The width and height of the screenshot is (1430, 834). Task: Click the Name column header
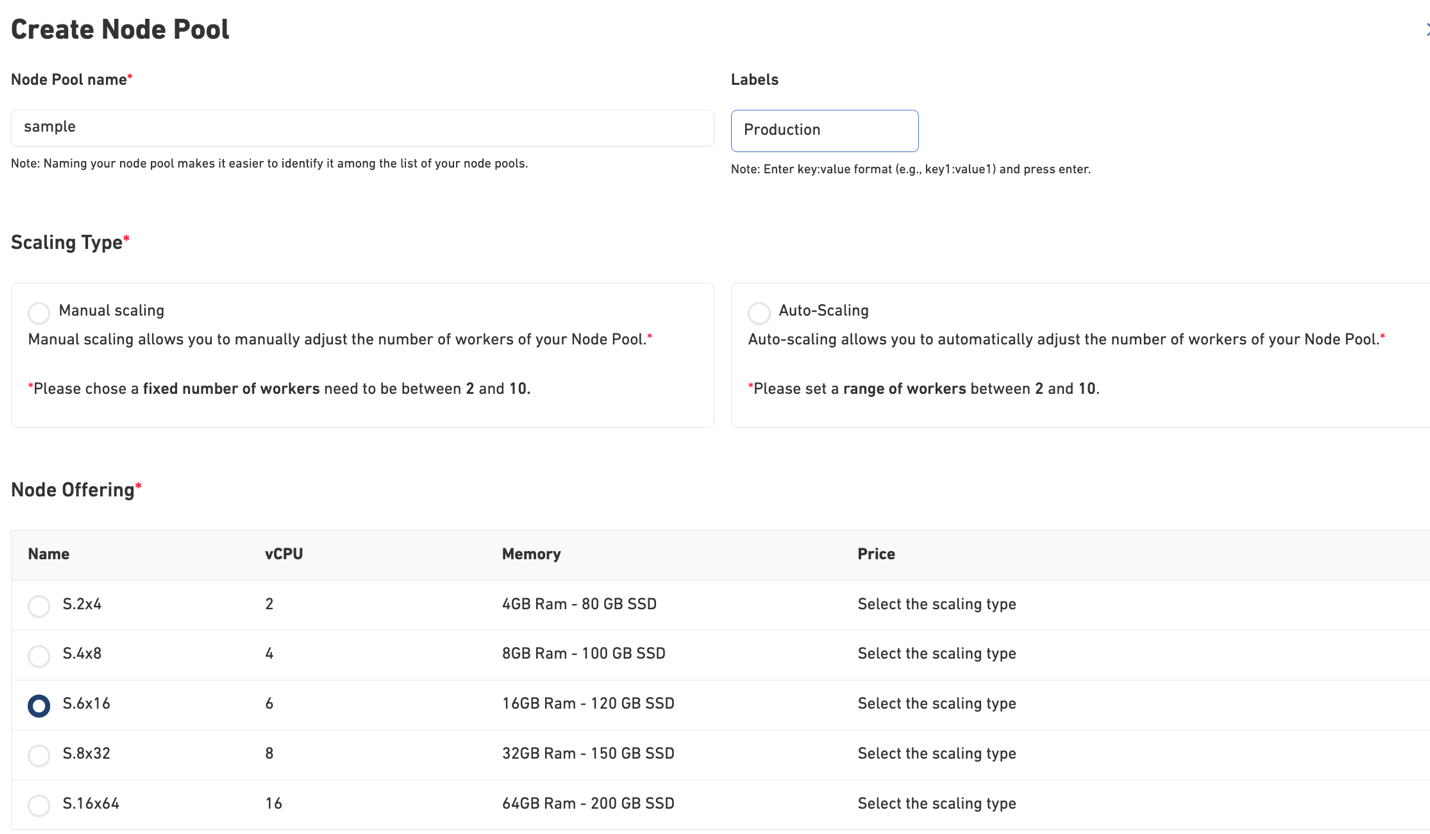point(49,554)
